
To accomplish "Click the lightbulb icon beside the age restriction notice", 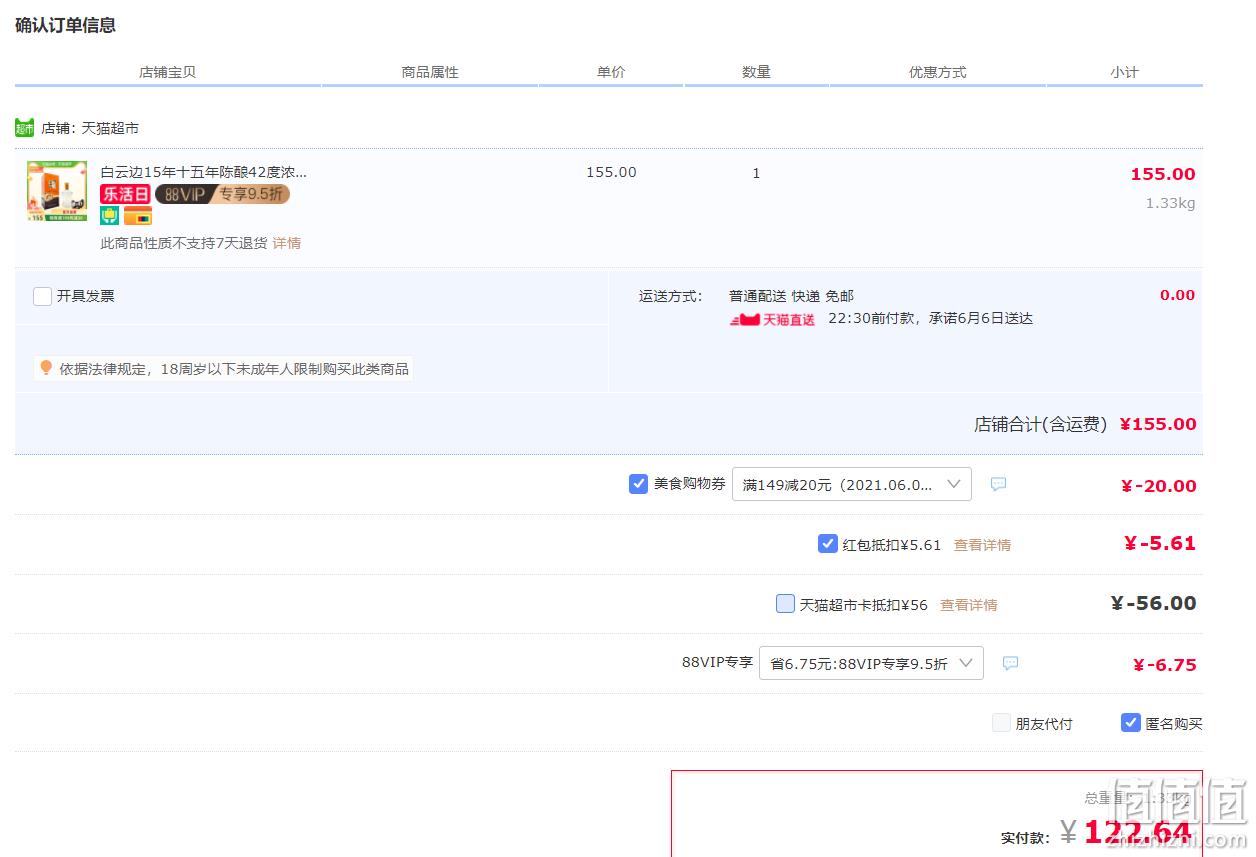I will [x=45, y=368].
